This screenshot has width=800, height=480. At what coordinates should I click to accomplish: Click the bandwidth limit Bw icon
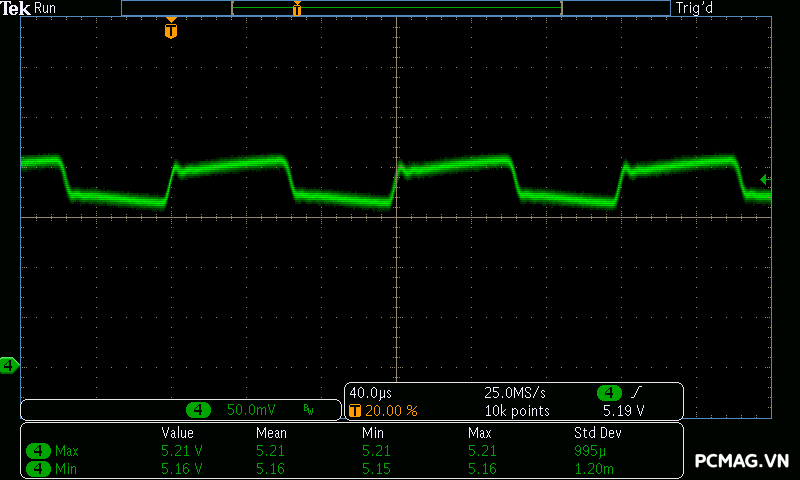(x=308, y=410)
